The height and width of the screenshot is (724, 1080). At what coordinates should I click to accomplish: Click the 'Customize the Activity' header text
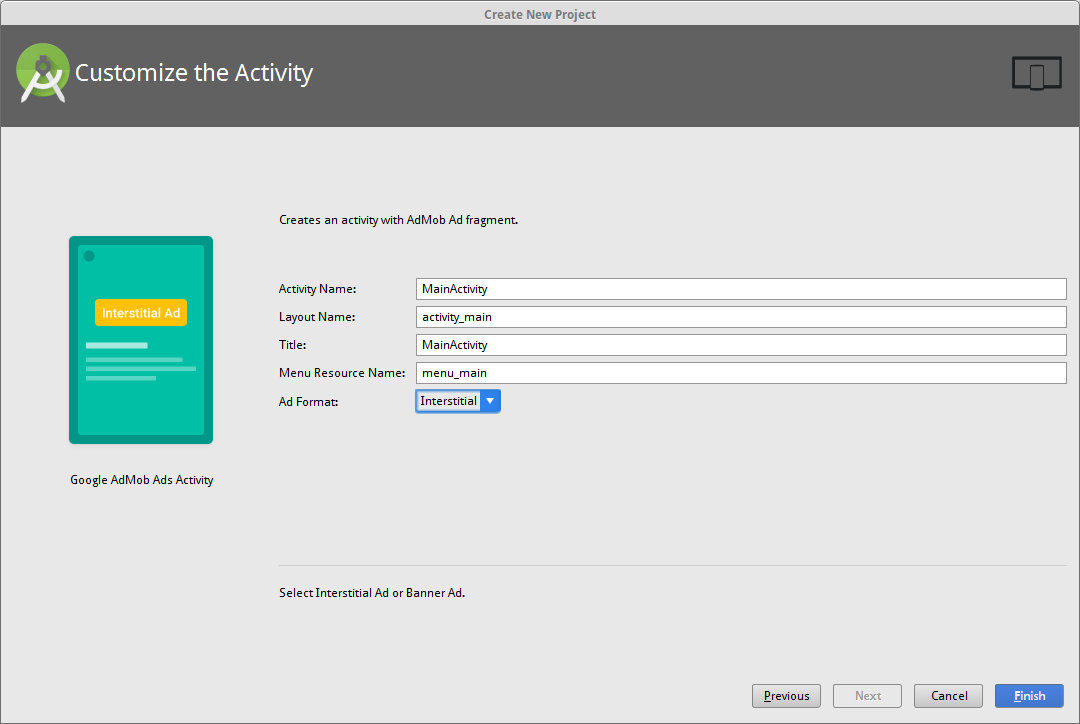pos(195,72)
